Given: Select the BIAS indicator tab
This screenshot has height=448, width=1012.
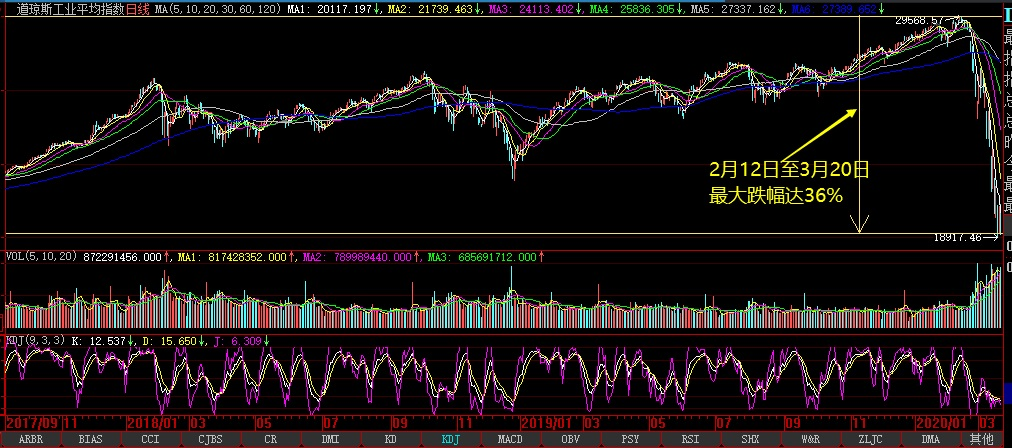Looking at the screenshot, I should pos(90,439).
